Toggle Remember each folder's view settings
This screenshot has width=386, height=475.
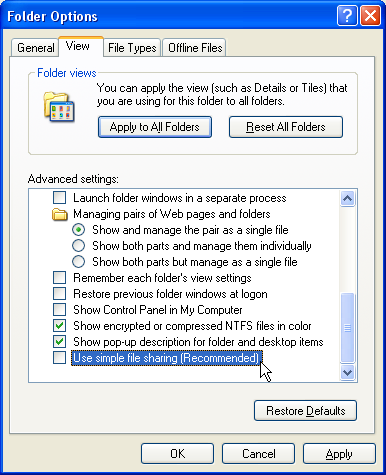(x=60, y=278)
